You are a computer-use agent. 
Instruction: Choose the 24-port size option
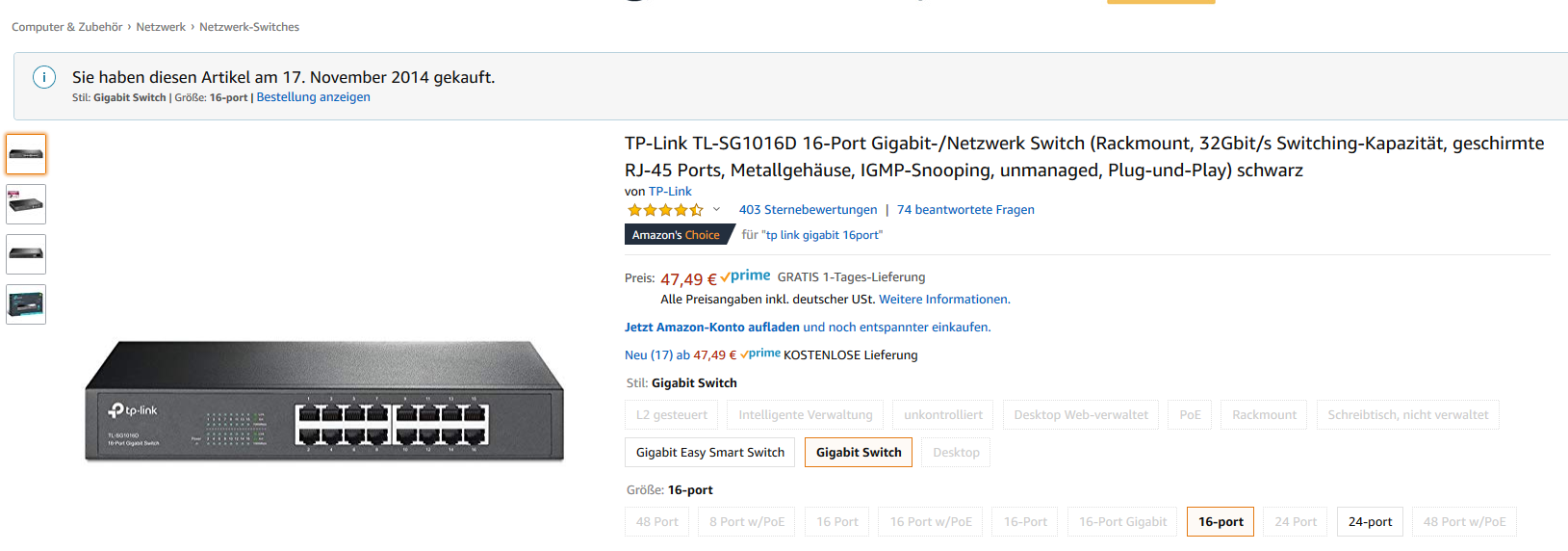pyautogui.click(x=1370, y=522)
